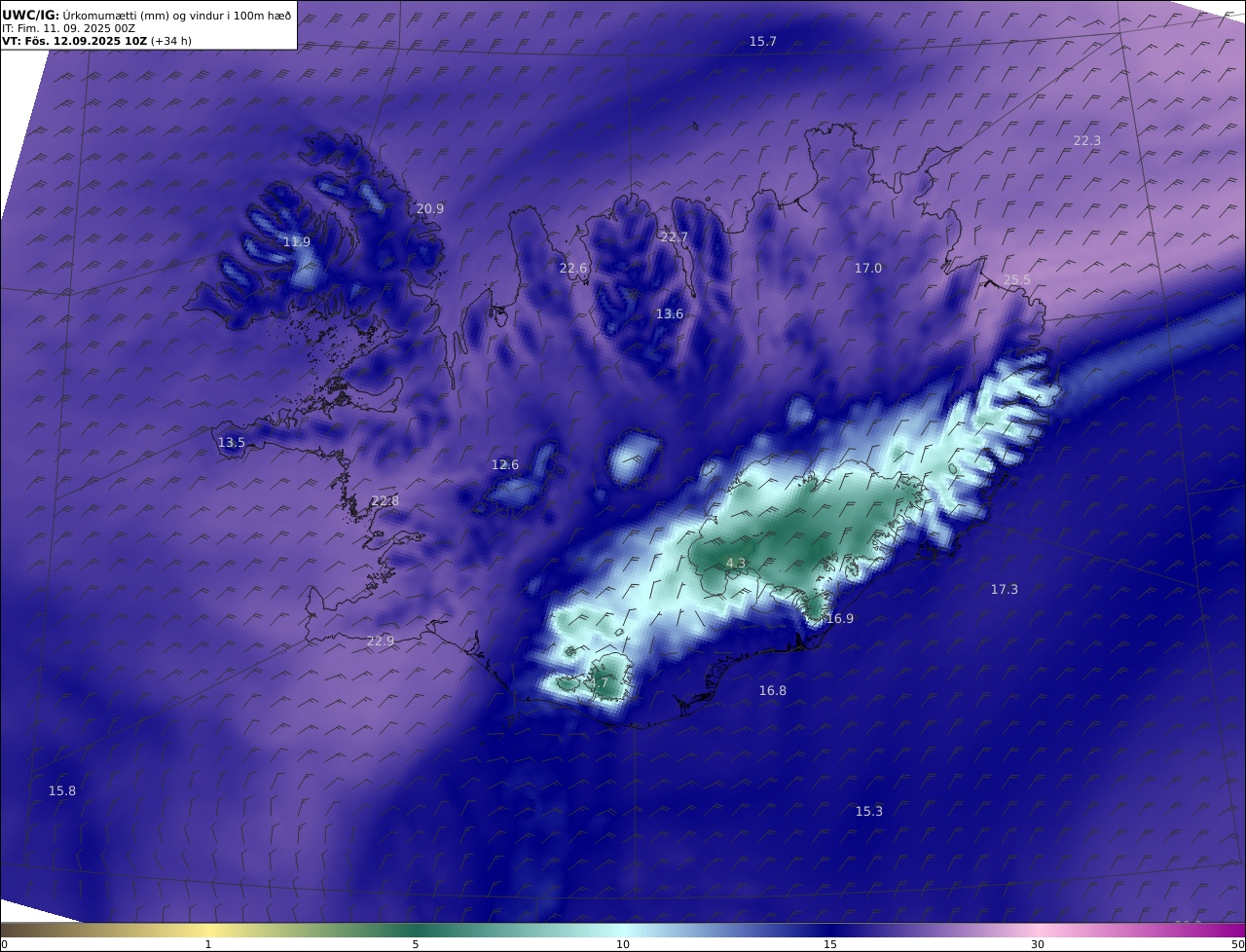Click the 15.3 value label

pos(868,811)
